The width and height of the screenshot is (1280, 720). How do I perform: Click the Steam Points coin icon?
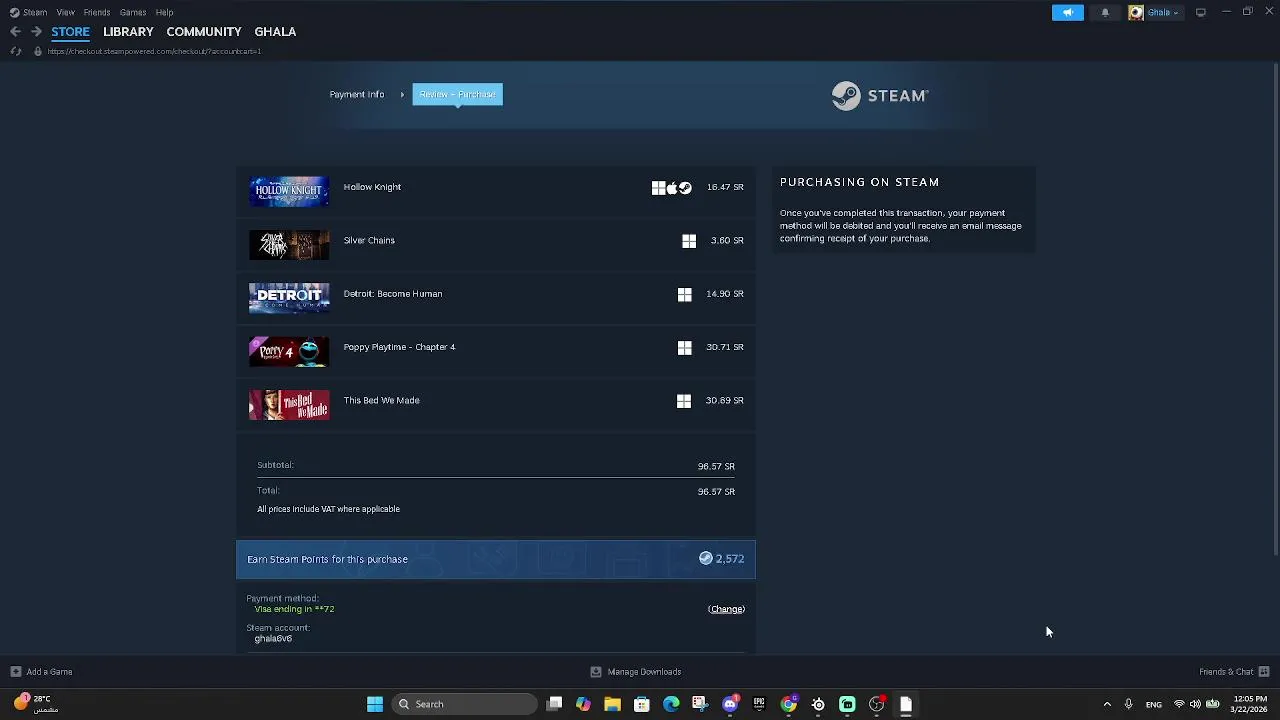(x=706, y=559)
